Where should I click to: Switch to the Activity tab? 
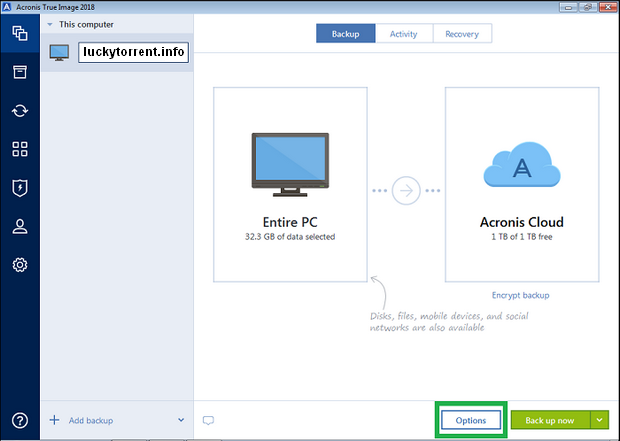pyautogui.click(x=404, y=34)
